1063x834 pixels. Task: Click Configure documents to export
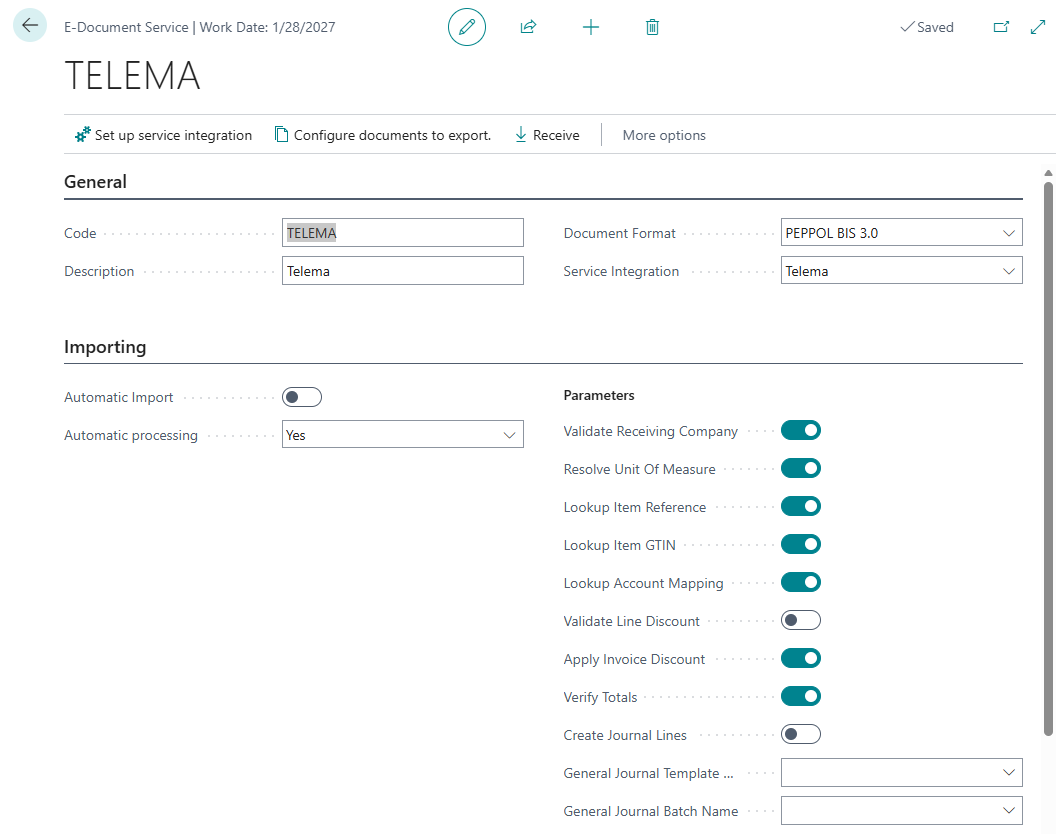[383, 135]
